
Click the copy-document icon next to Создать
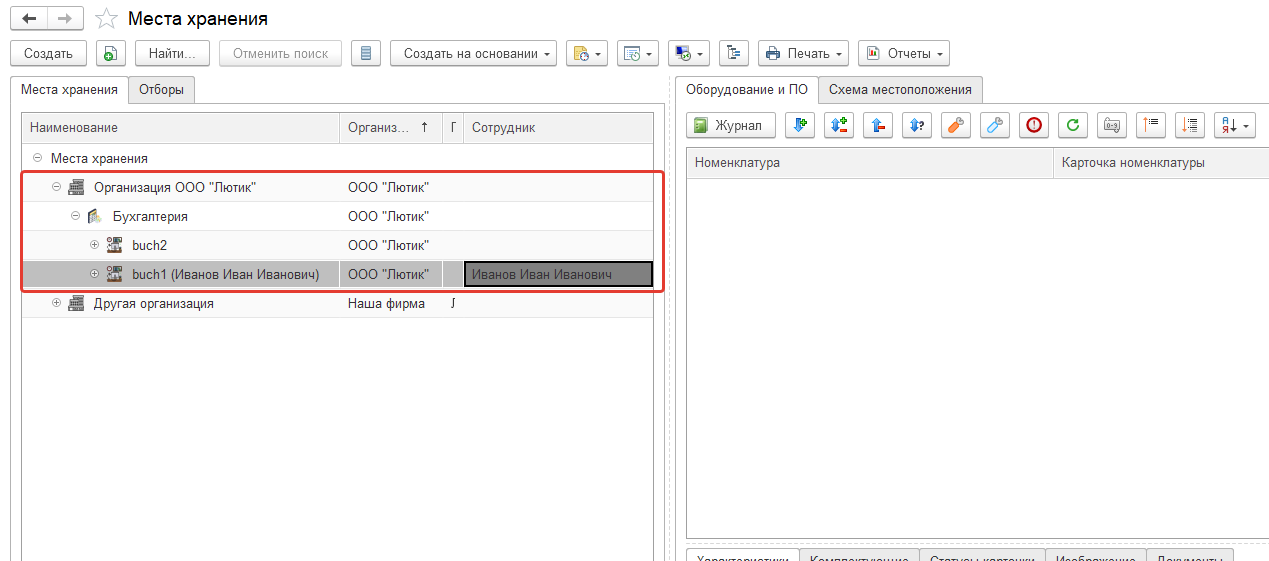pyautogui.click(x=111, y=54)
